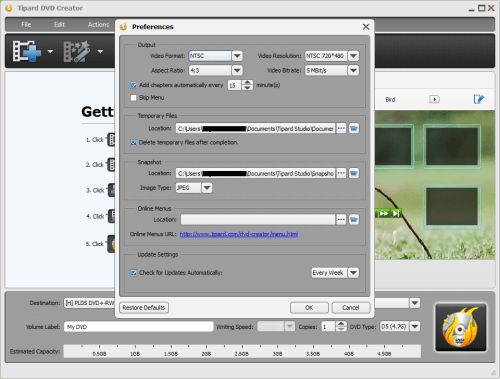This screenshot has height=379, width=500.
Task: Open the Edit menu
Action: click(x=59, y=24)
